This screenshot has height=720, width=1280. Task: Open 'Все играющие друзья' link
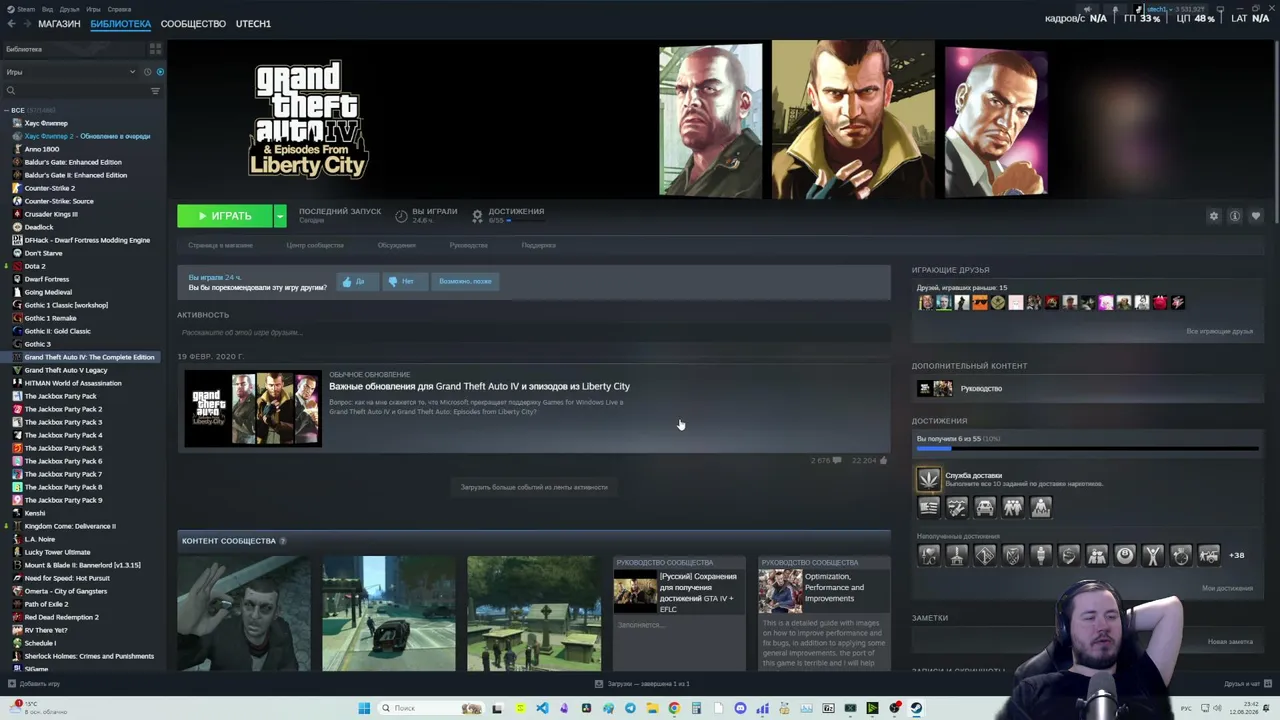1219,331
